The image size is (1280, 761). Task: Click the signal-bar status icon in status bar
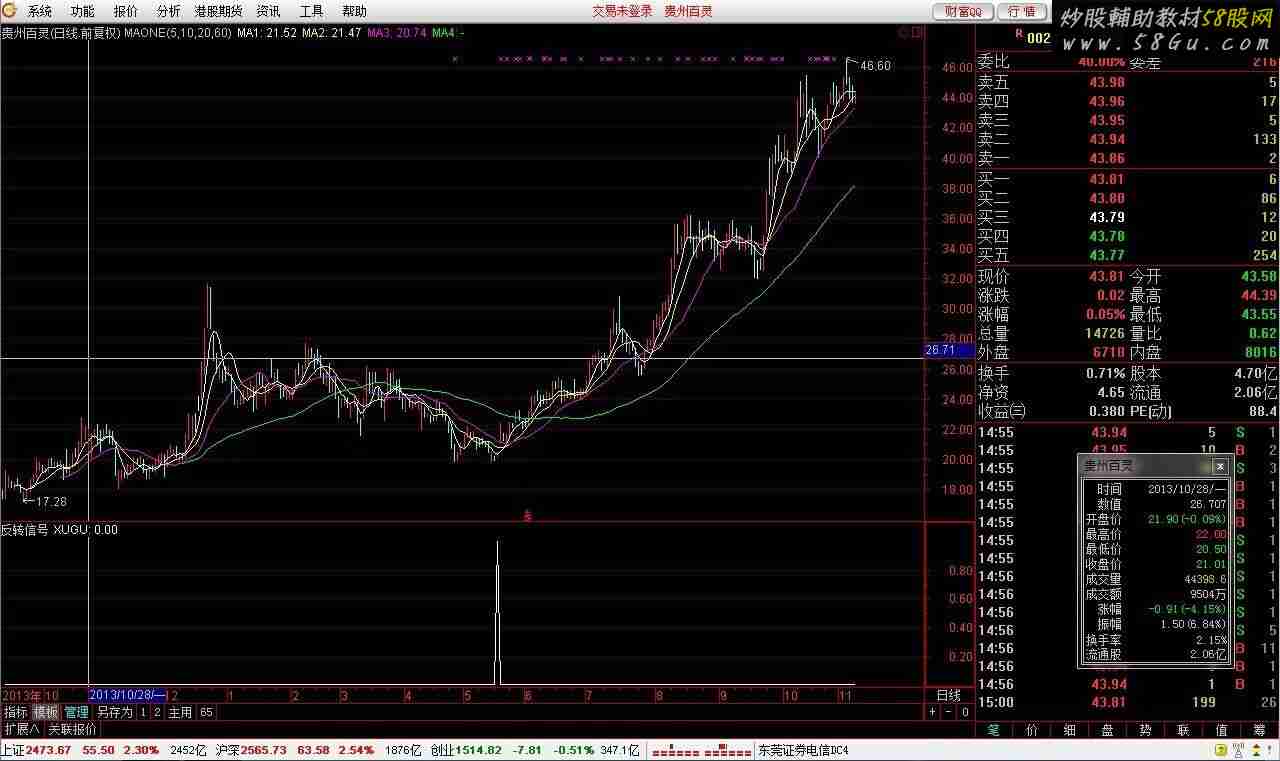700,750
